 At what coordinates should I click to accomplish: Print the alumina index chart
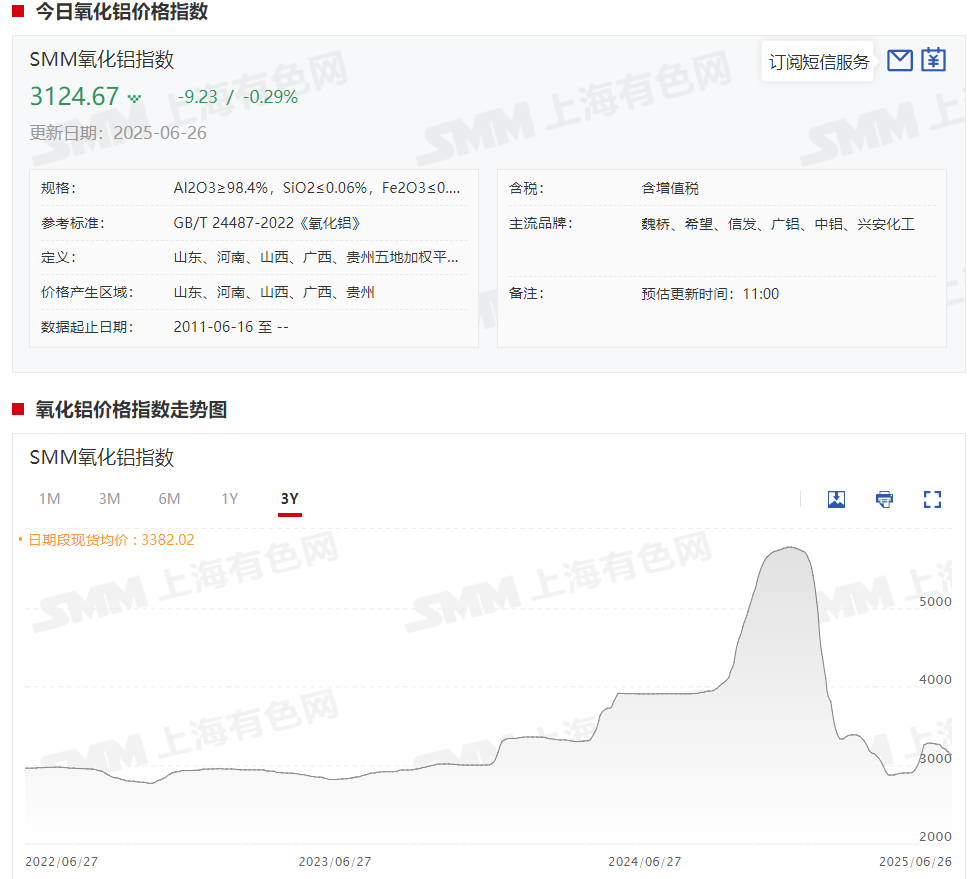884,499
